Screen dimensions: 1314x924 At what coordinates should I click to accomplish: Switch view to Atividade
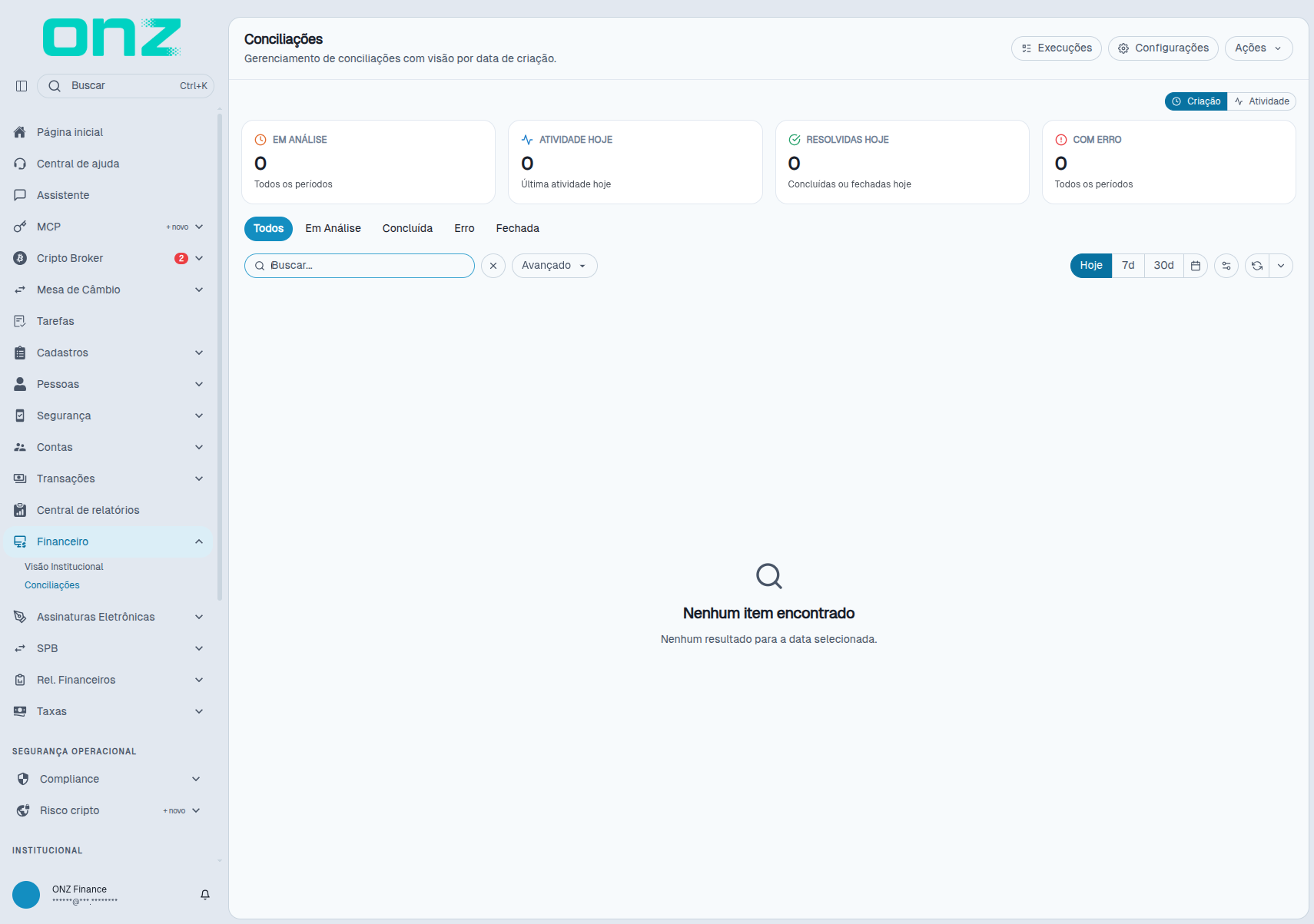point(1262,101)
